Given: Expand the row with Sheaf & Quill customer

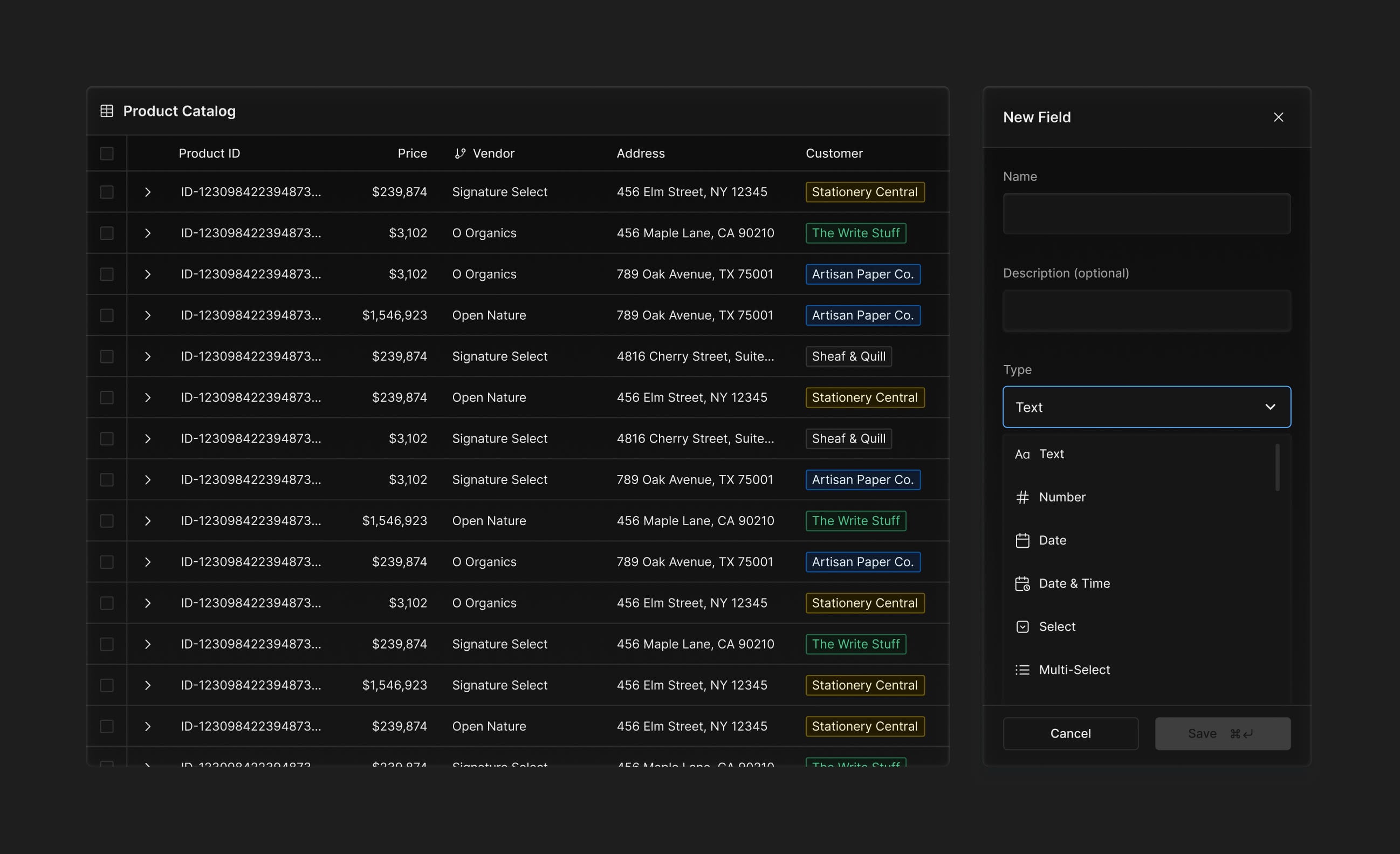Looking at the screenshot, I should [x=148, y=356].
